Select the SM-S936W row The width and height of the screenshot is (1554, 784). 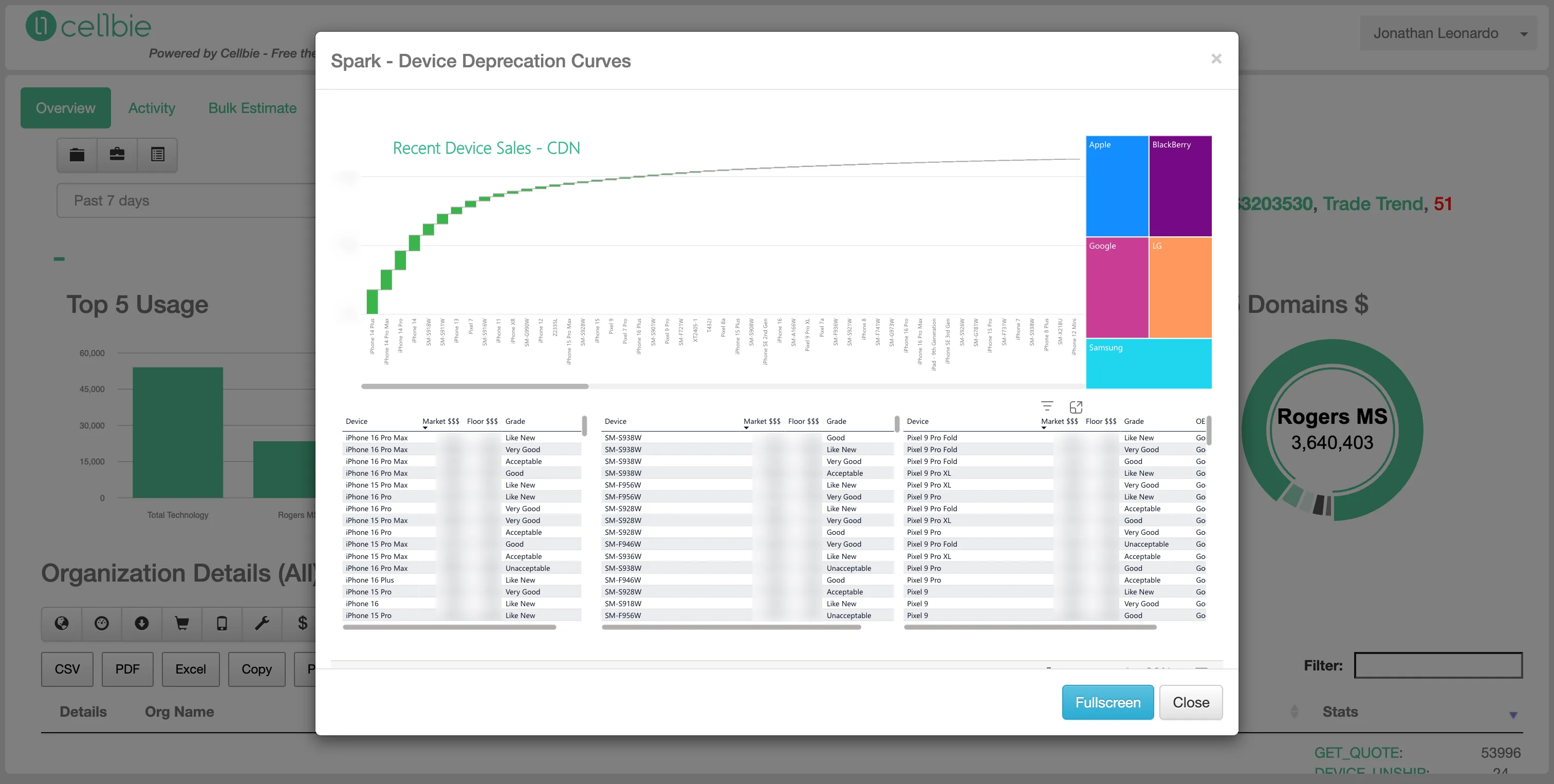748,556
